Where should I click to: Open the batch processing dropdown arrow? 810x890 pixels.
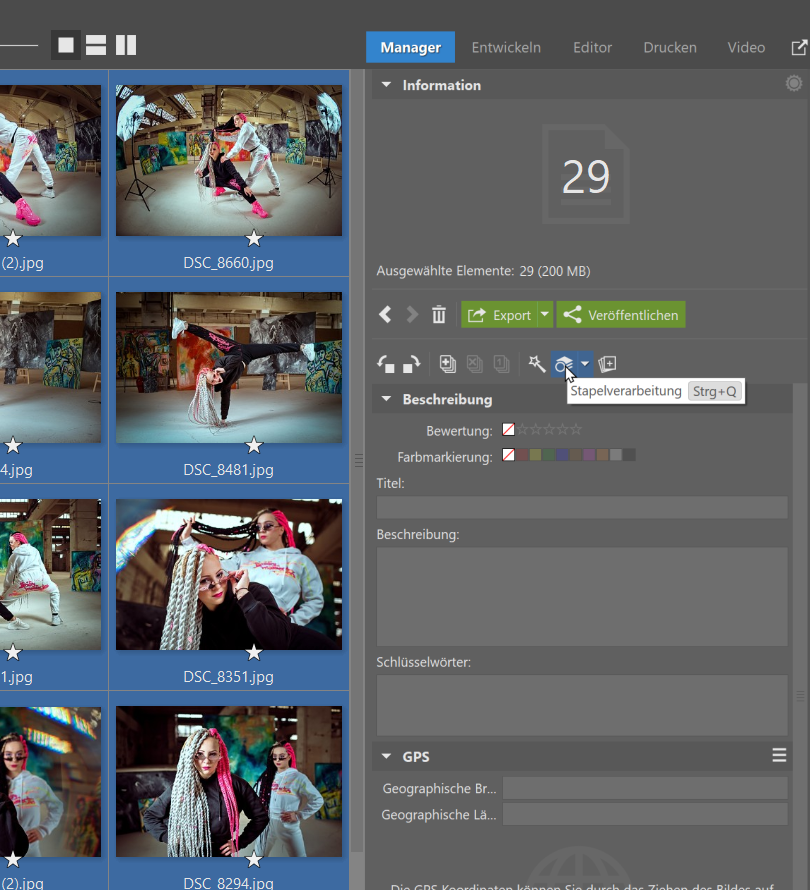[x=585, y=364]
